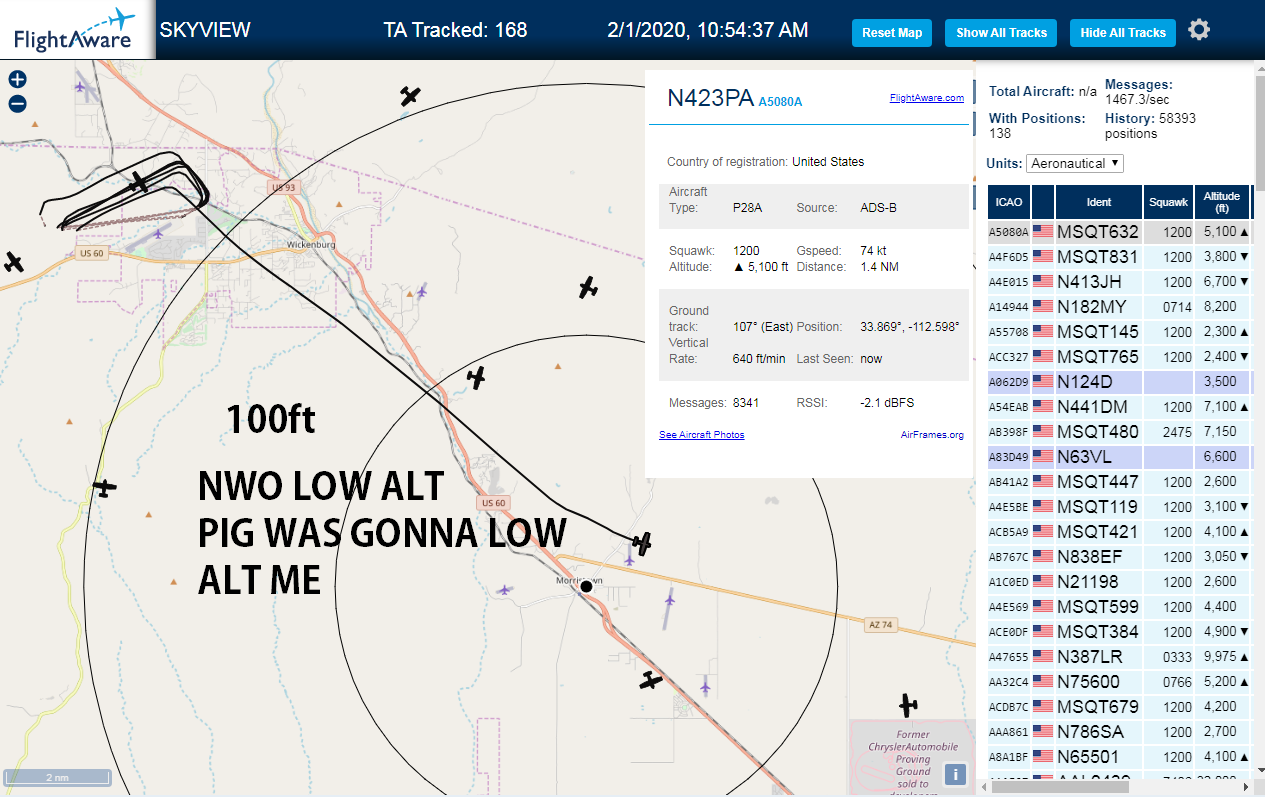The image size is (1265, 797).
Task: Sort table by Ident column header
Action: tap(1098, 202)
